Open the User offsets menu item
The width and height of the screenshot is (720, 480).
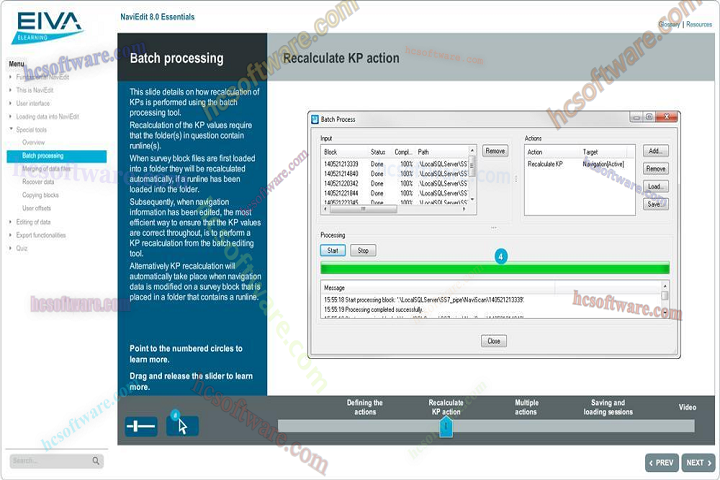[37, 208]
